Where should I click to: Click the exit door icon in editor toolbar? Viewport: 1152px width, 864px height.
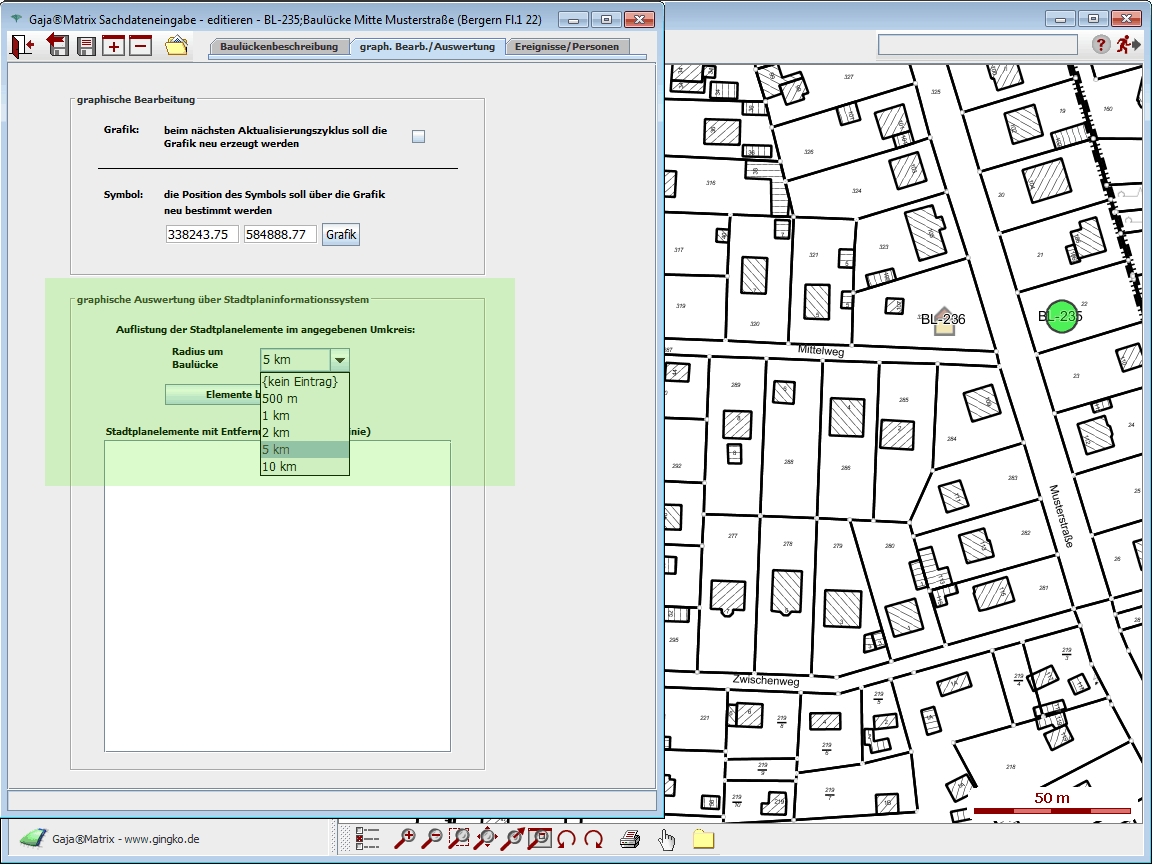tap(22, 45)
